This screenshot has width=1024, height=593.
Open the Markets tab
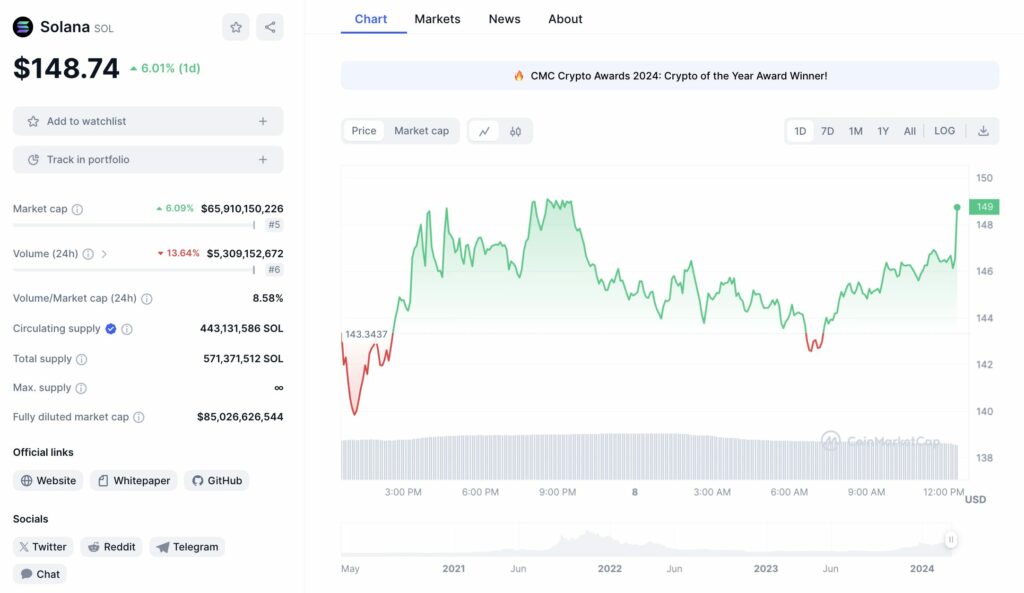[x=437, y=19]
